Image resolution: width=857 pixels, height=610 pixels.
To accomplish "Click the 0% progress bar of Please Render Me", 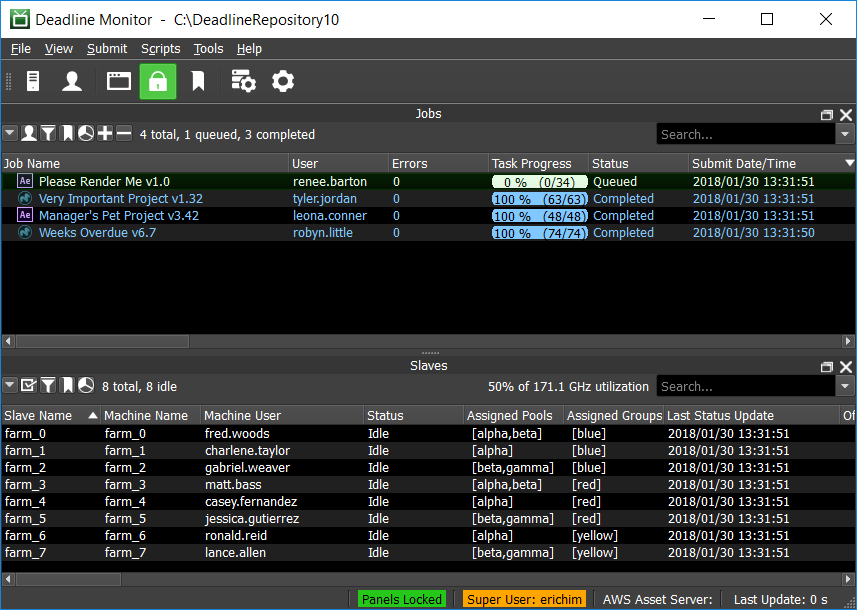I will [539, 181].
